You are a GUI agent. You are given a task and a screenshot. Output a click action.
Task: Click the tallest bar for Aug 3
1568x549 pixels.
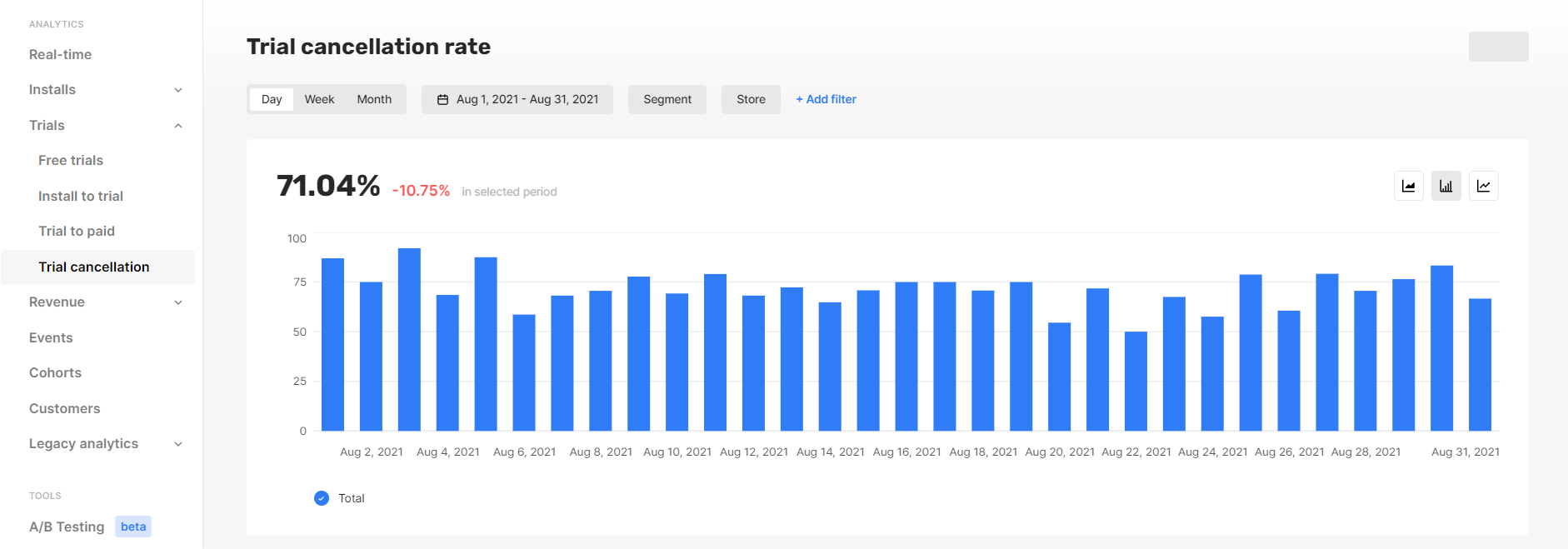tap(409, 339)
